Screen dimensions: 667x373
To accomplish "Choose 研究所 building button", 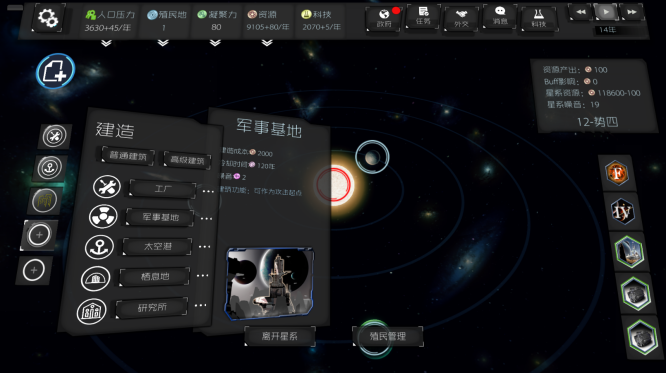I will [x=151, y=308].
